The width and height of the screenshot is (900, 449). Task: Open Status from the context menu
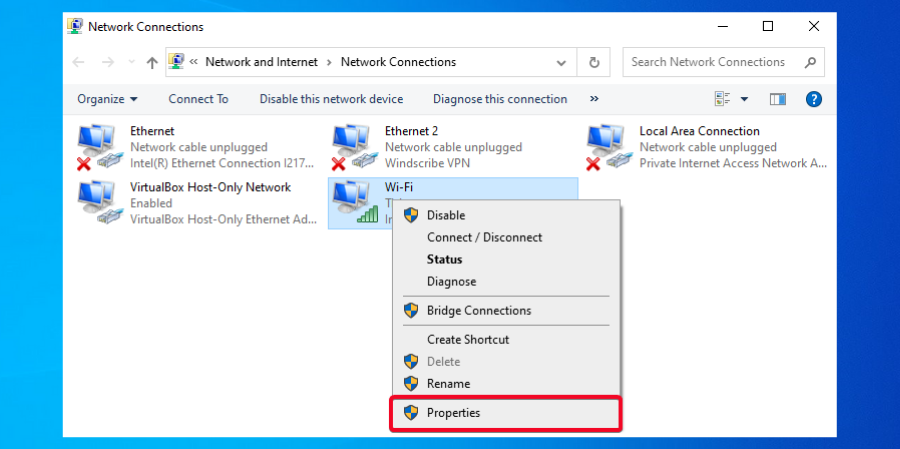(x=505, y=260)
